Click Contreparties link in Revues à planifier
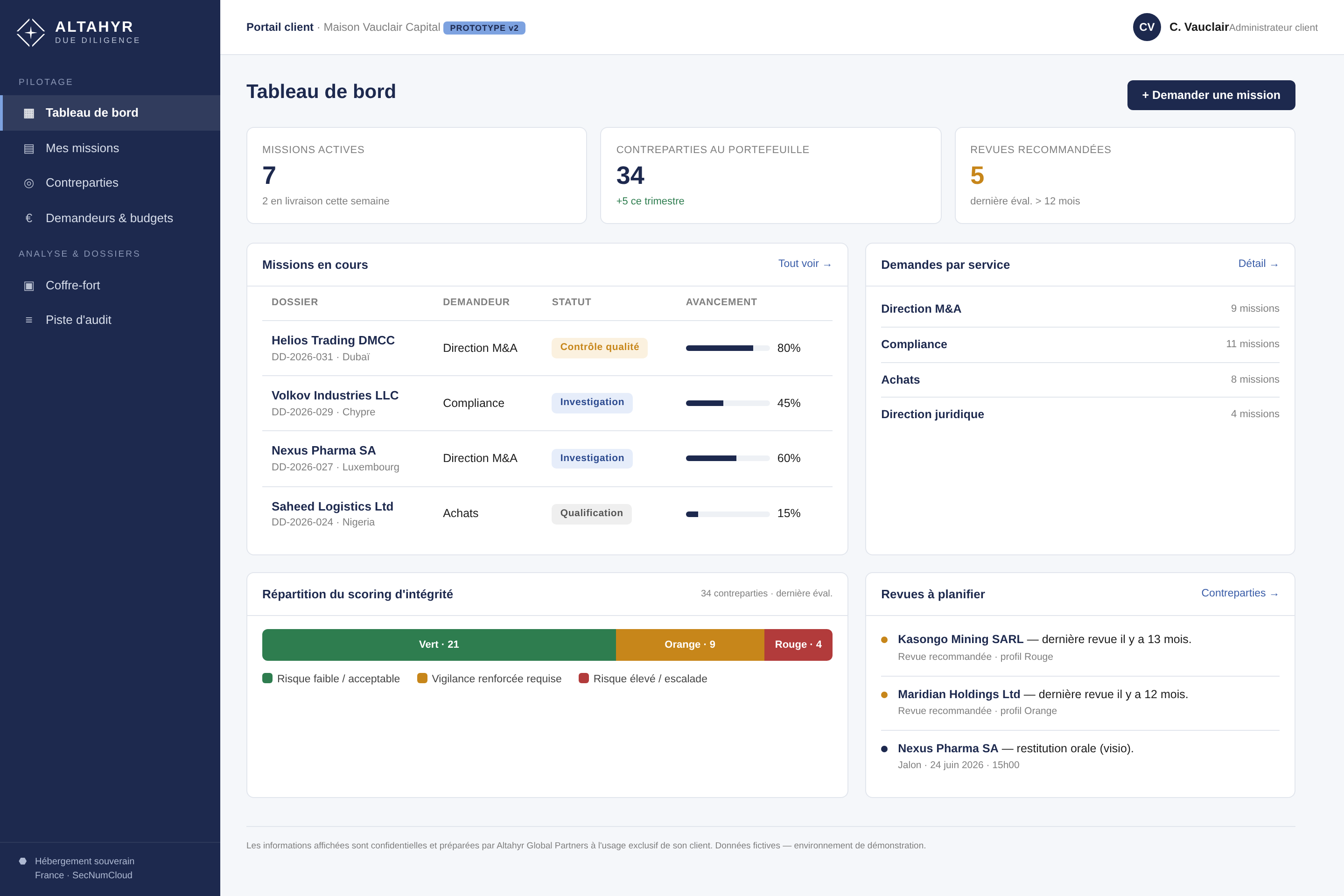The height and width of the screenshot is (896, 1344). [1240, 593]
